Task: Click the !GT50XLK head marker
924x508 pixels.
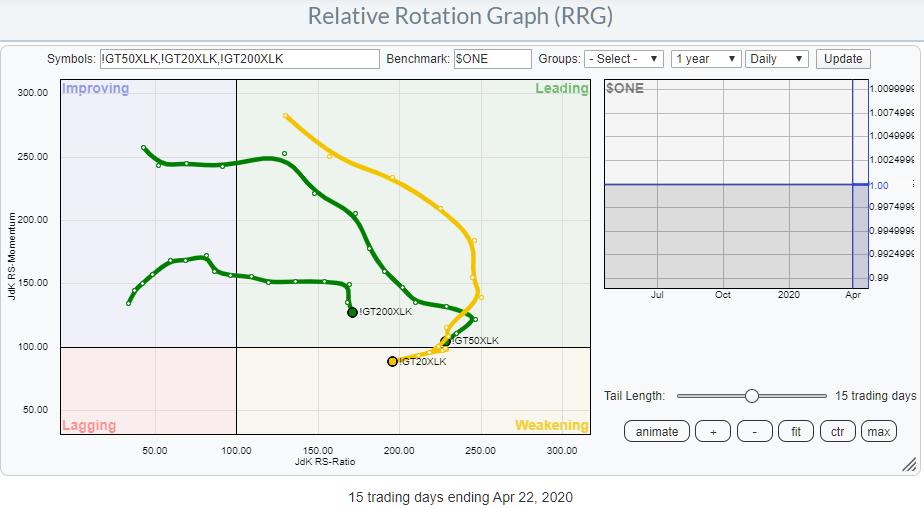Action: pyautogui.click(x=445, y=342)
